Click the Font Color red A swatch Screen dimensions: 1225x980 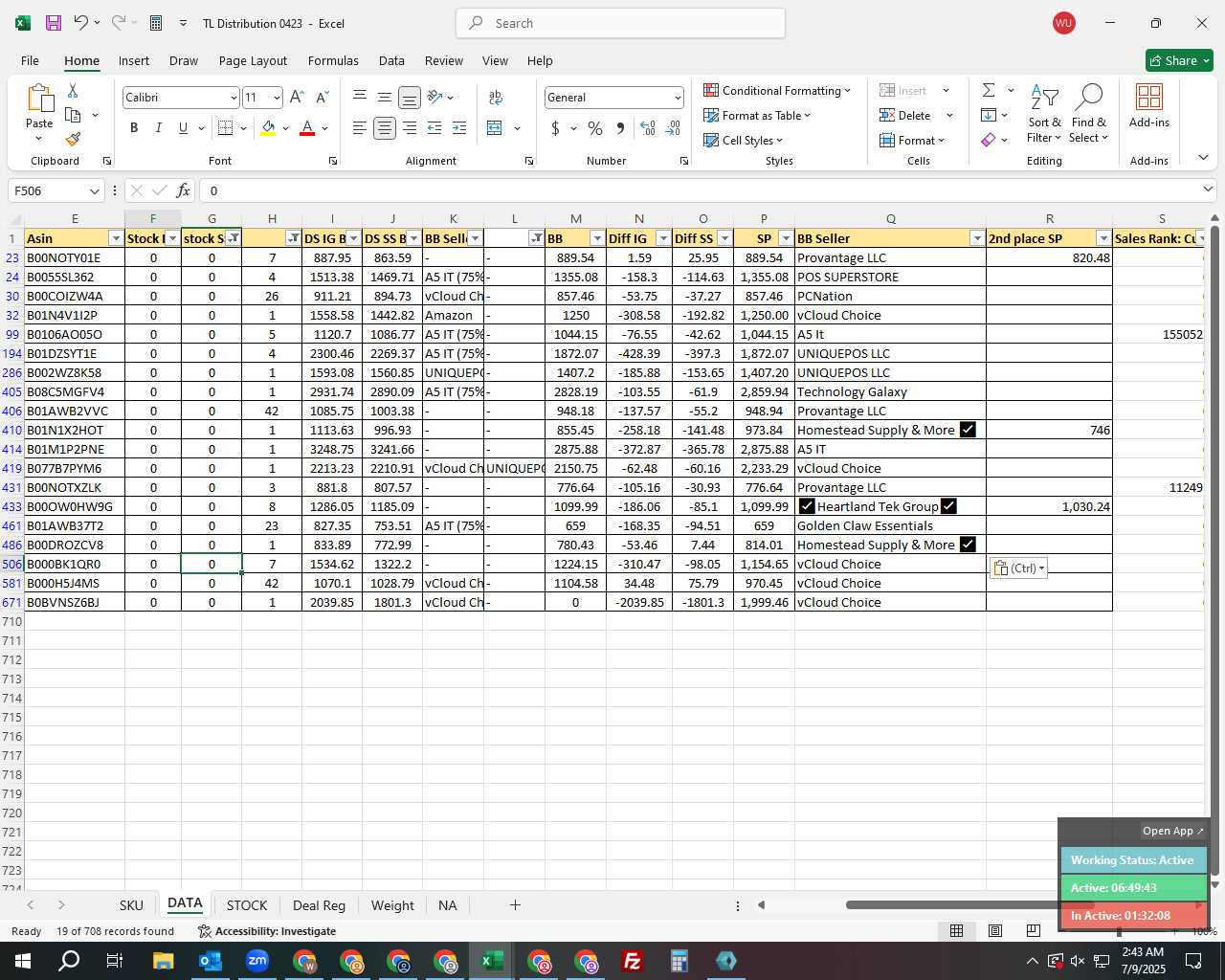[307, 128]
